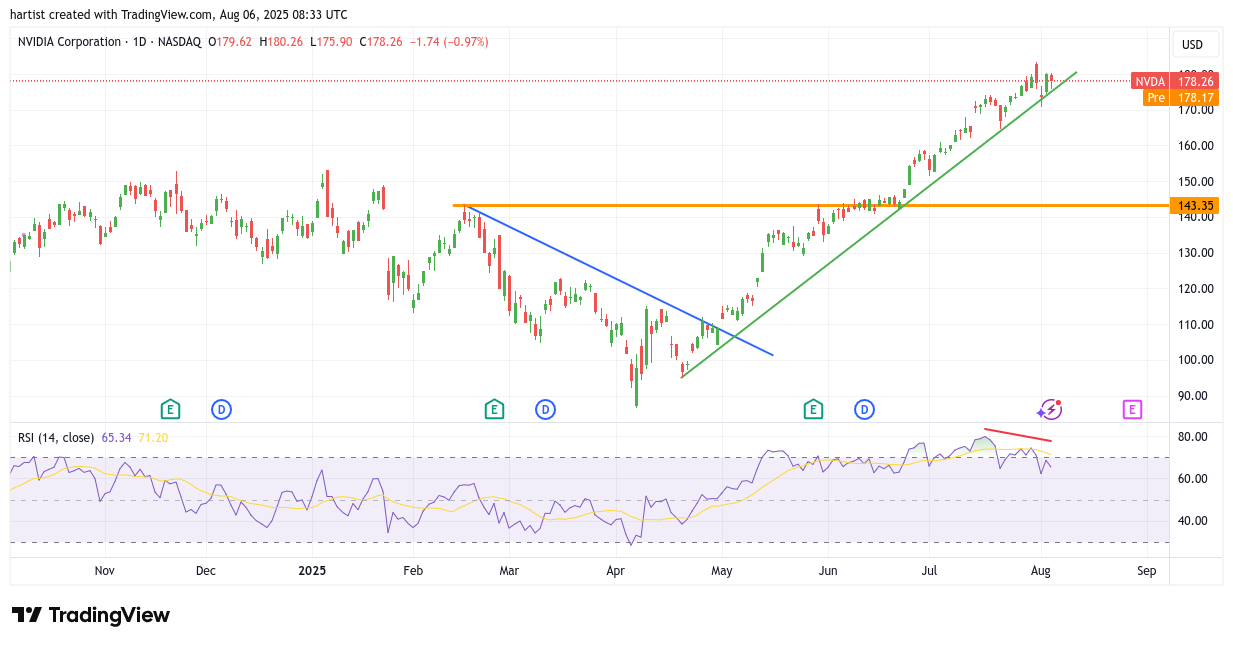Click the low price L175.90
1233x645 pixels.
coord(331,42)
